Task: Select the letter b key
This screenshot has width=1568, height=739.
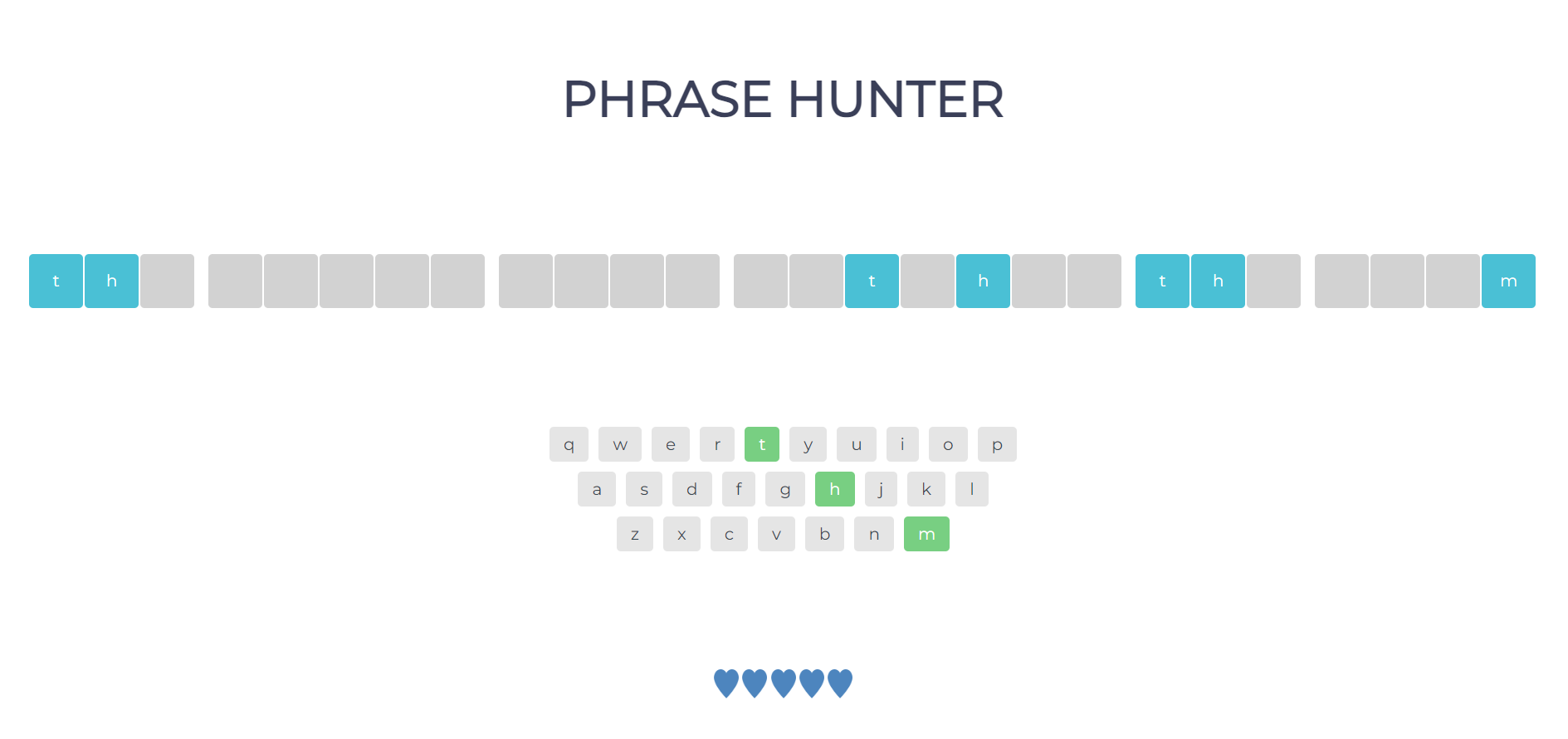Action: (824, 534)
